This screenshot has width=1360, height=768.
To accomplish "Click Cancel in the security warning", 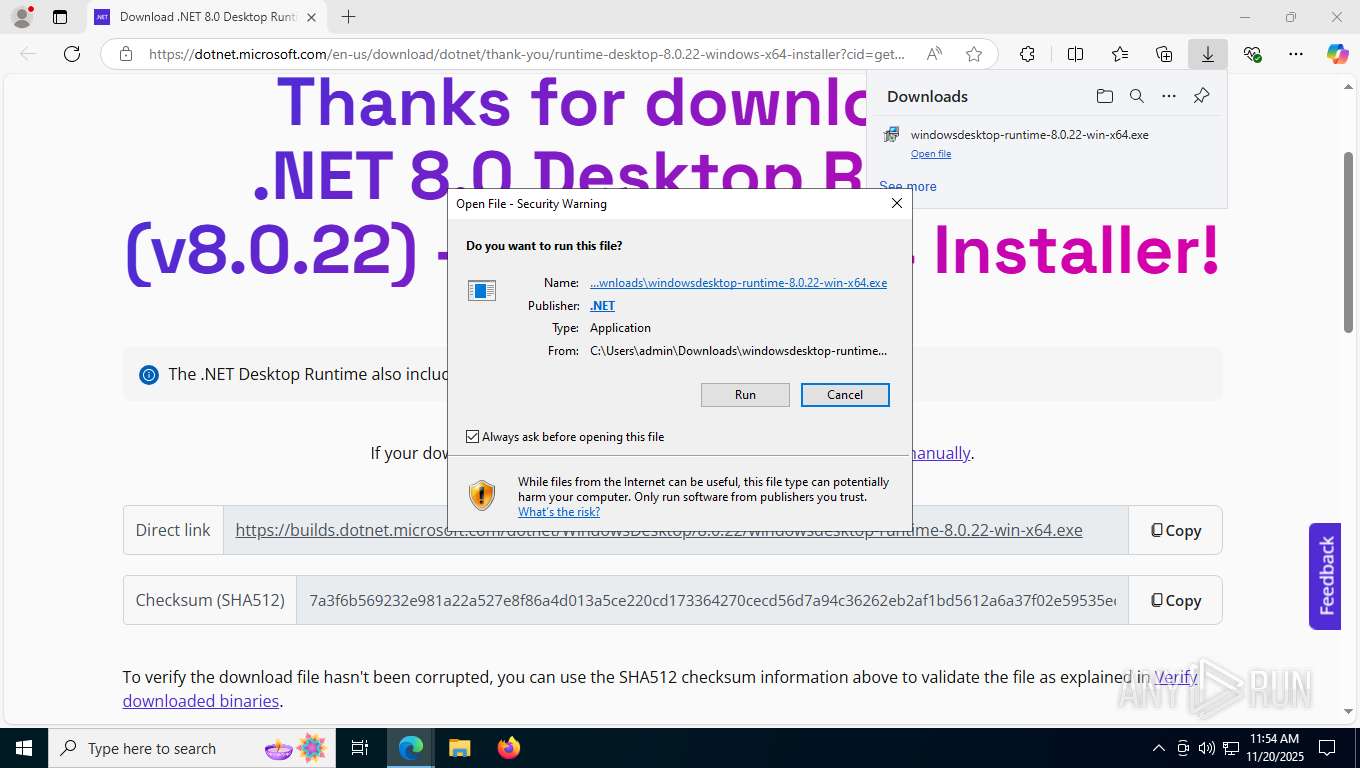I will tap(845, 395).
